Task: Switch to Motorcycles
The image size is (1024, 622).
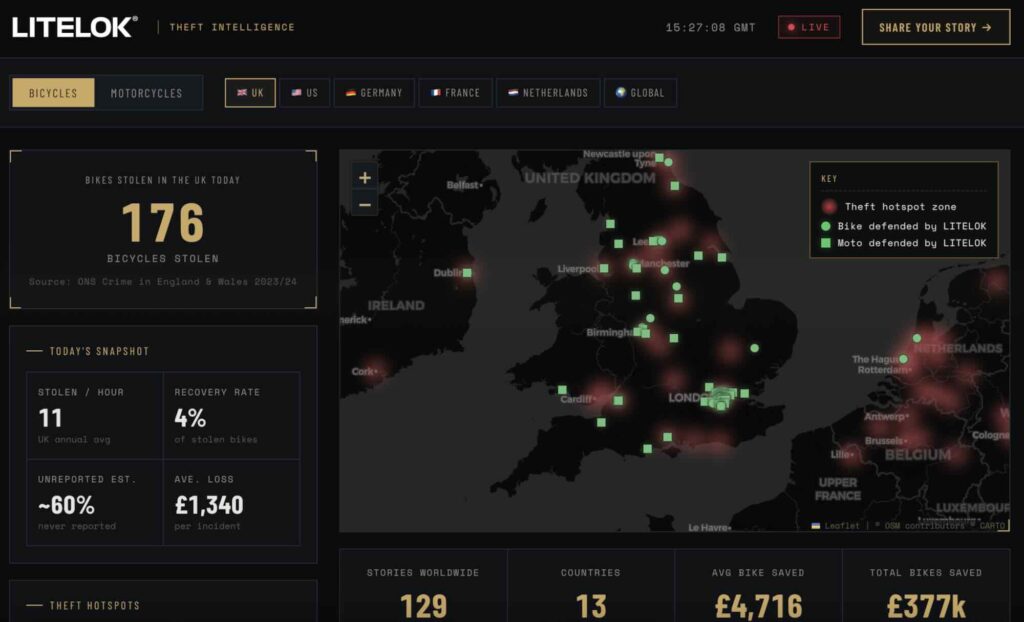Action: [147, 93]
